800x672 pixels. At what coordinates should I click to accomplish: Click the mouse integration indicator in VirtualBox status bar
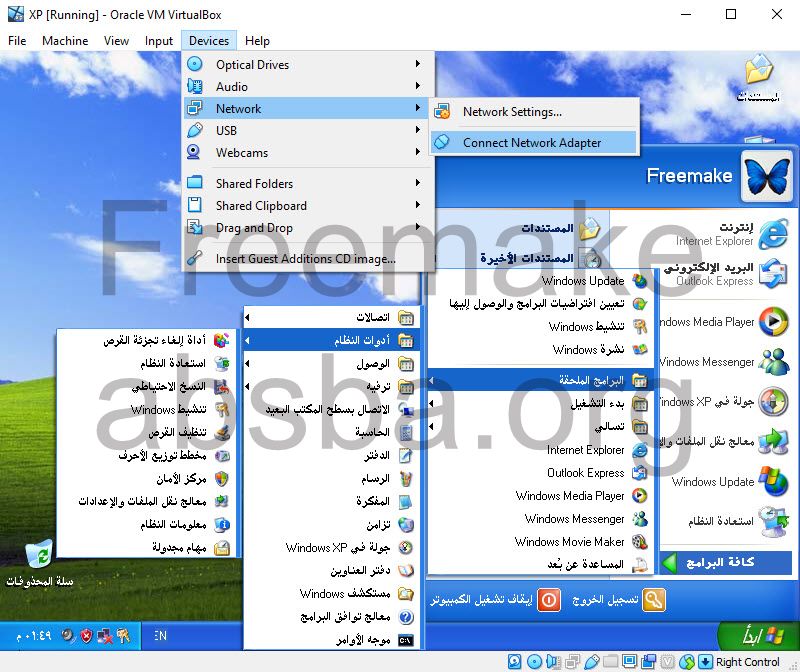(x=687, y=662)
